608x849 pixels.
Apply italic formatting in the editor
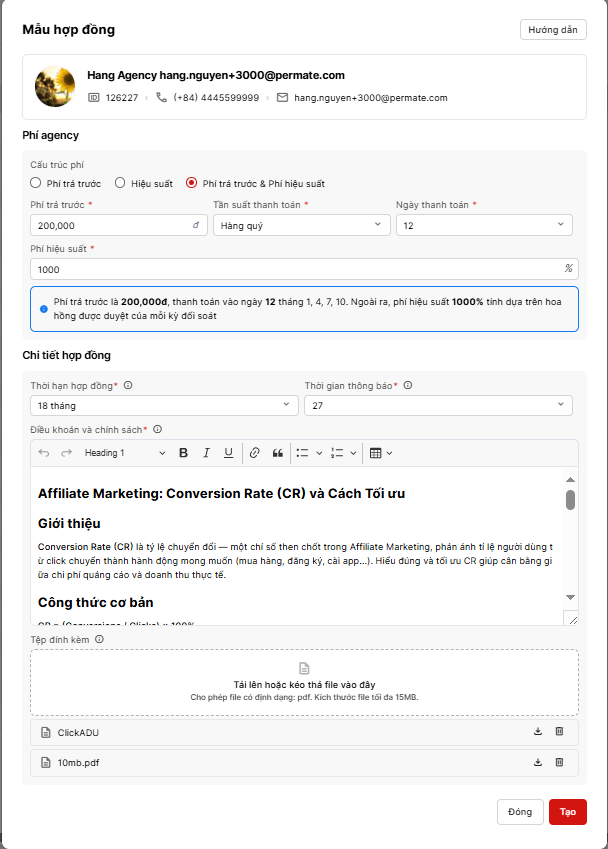click(x=206, y=453)
